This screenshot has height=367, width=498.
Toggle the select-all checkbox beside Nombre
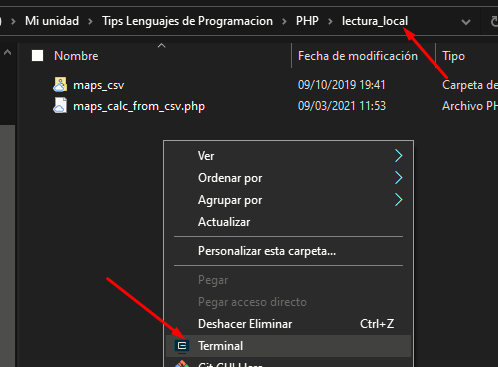point(37,56)
